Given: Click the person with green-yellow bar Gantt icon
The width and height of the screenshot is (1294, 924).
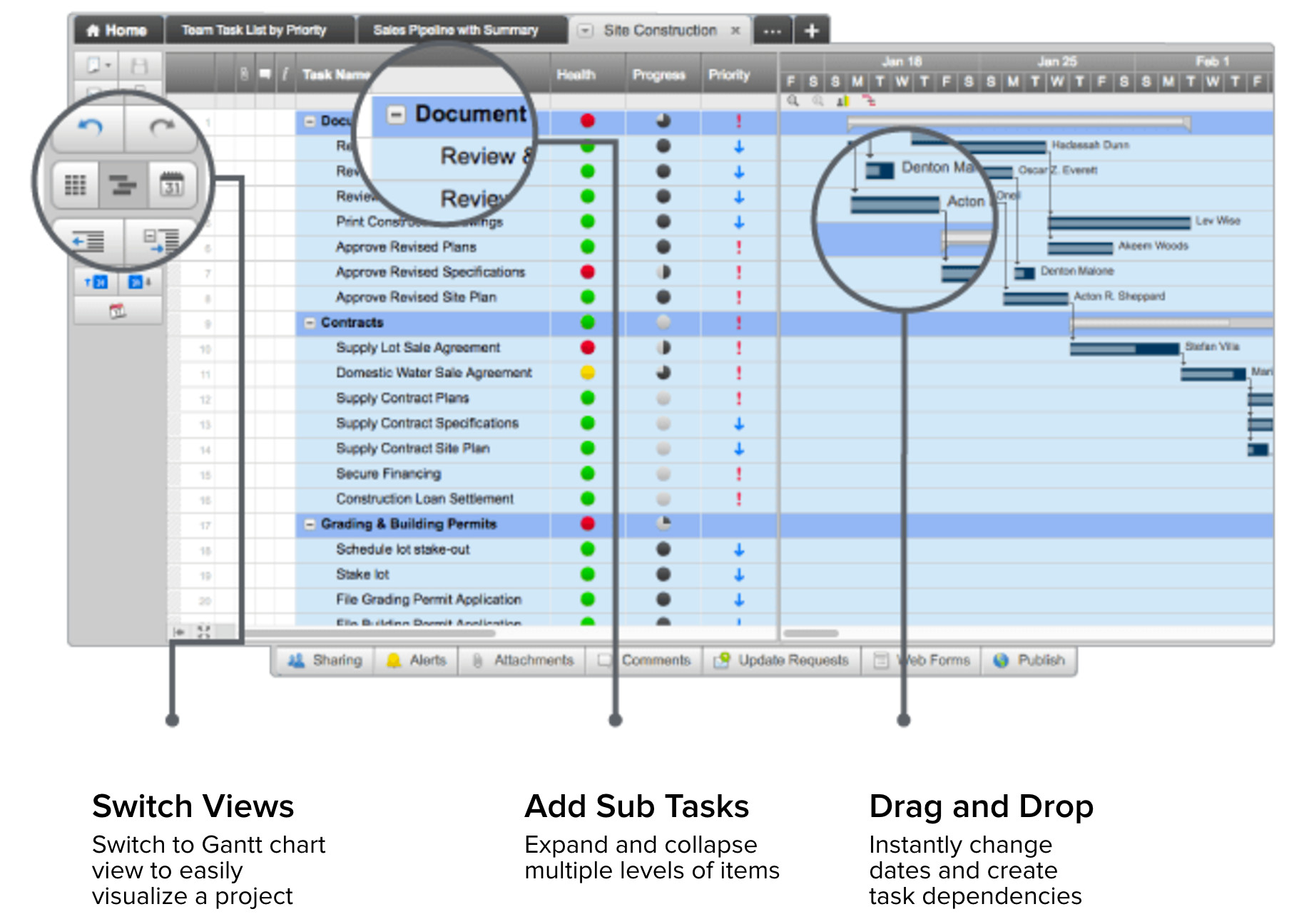Looking at the screenshot, I should point(843,101).
